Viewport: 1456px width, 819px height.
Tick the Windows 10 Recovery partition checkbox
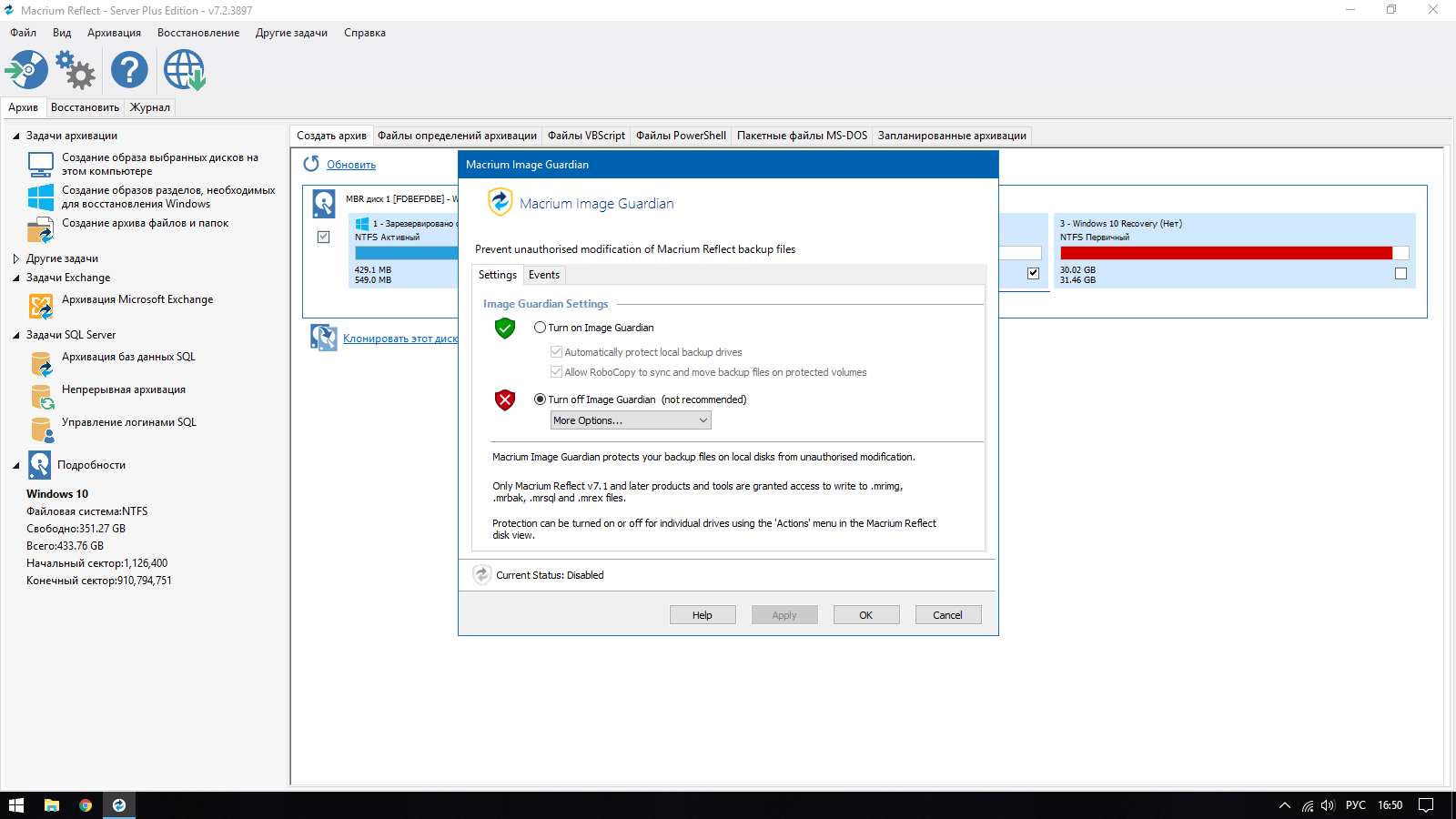[x=1400, y=274]
